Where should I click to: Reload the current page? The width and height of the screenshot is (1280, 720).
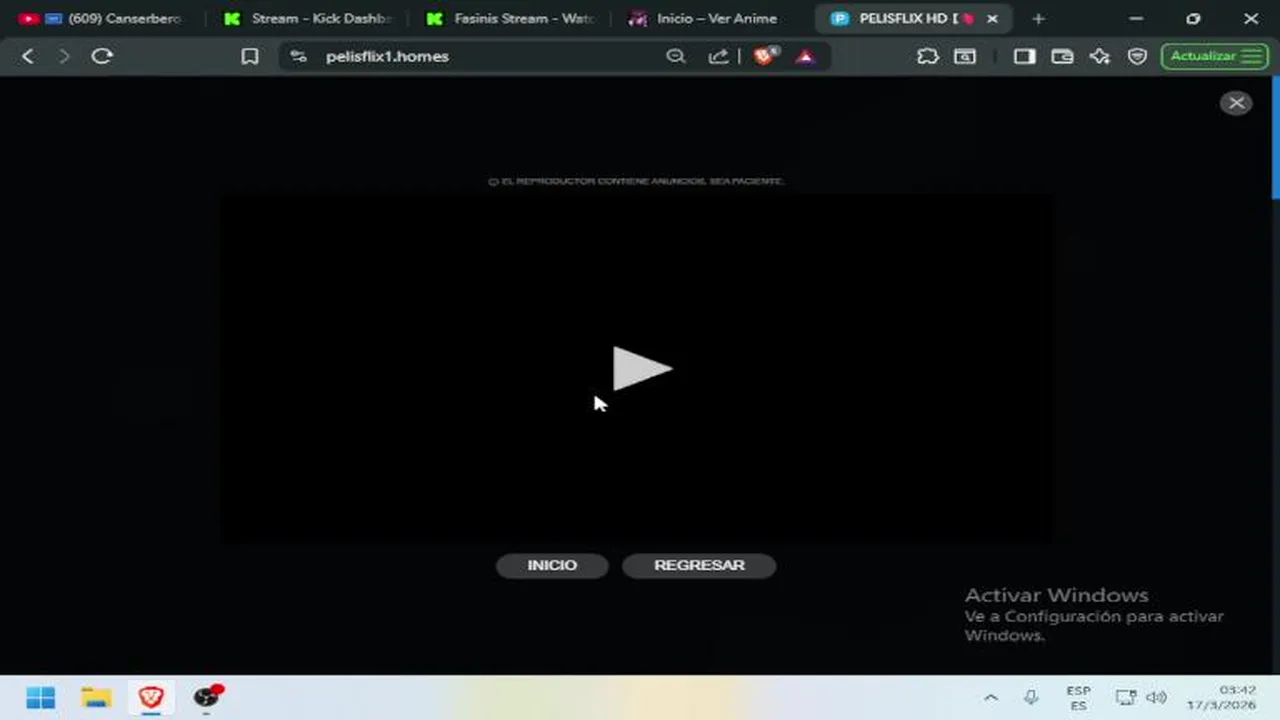click(x=102, y=56)
